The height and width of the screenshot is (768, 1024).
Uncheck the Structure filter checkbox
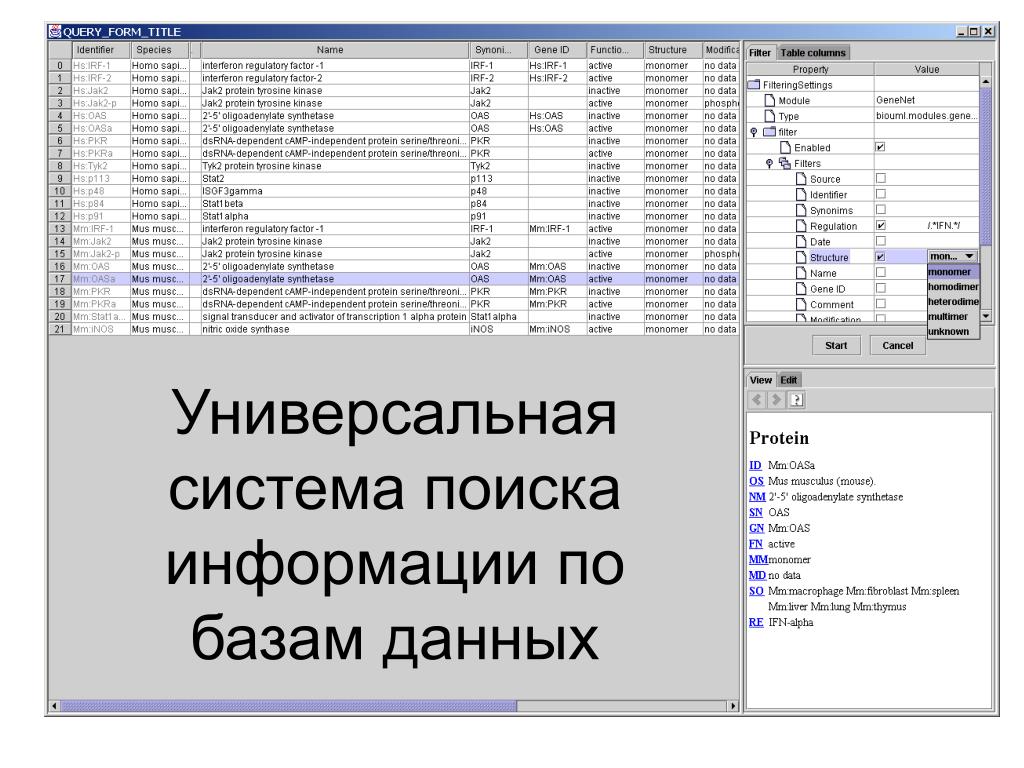(x=880, y=257)
